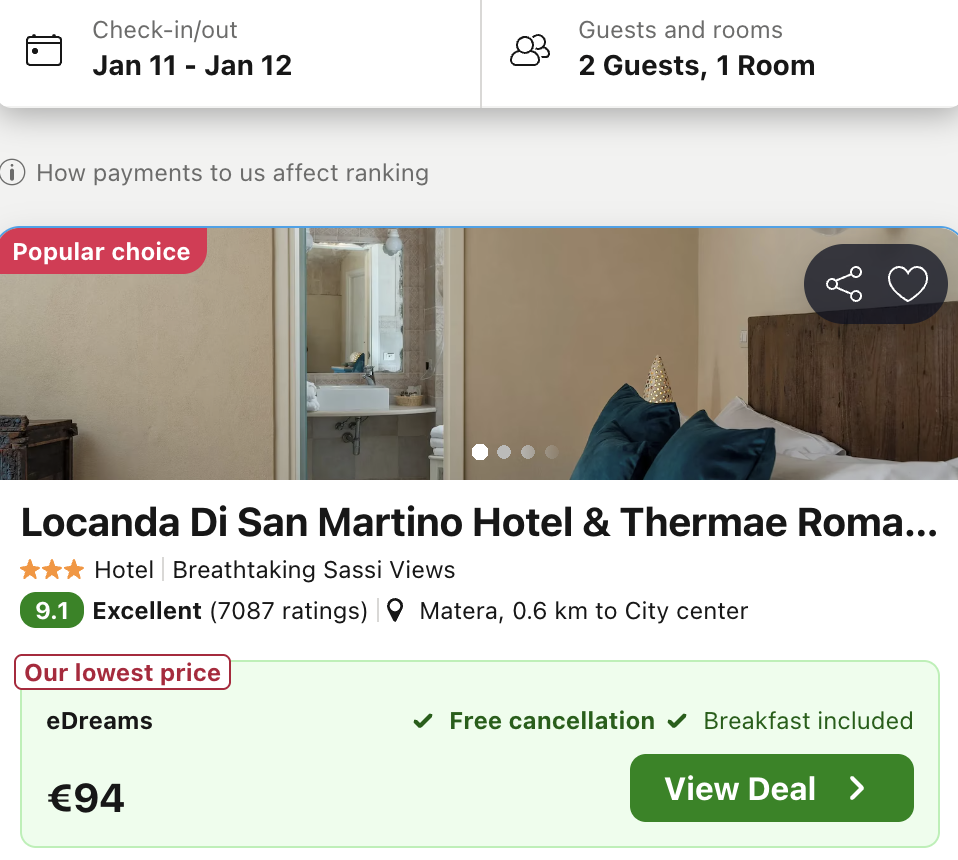Click the second photo carousel dot

pos(504,452)
